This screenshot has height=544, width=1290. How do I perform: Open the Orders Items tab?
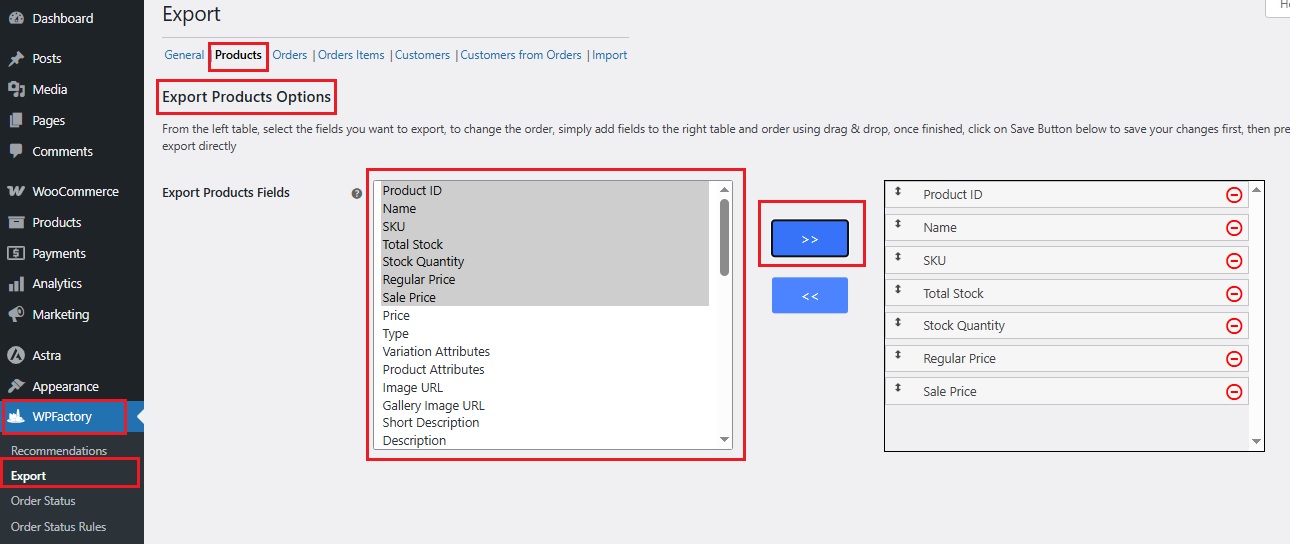(x=351, y=55)
